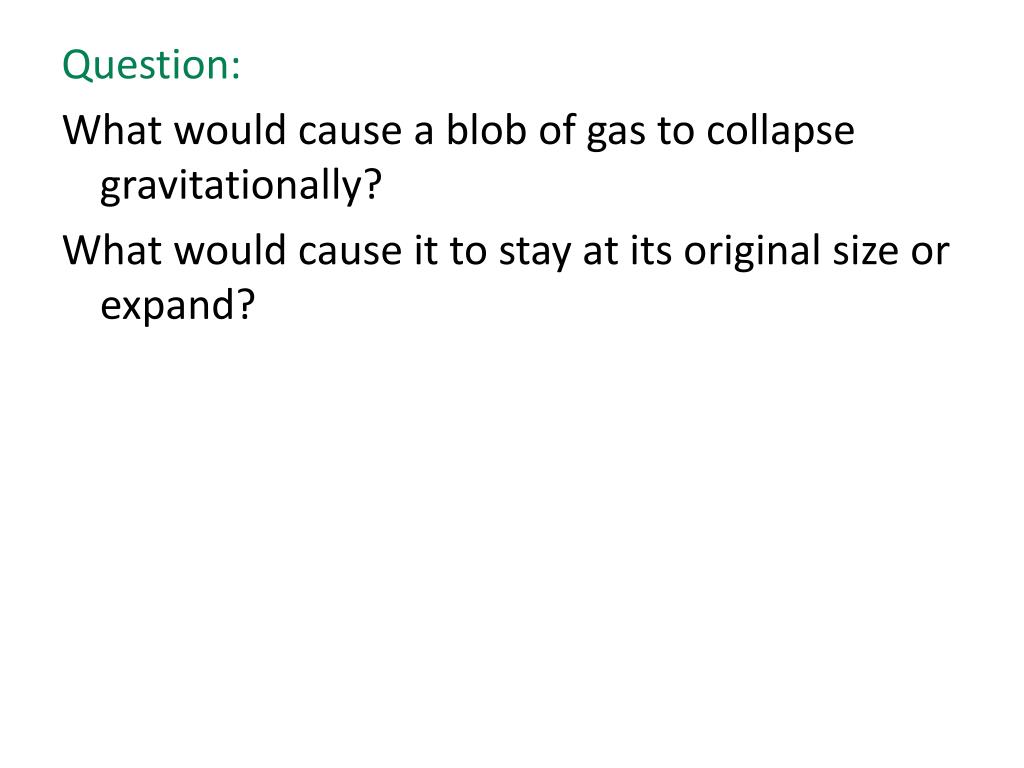Click "would" in the first question line

coord(230,129)
